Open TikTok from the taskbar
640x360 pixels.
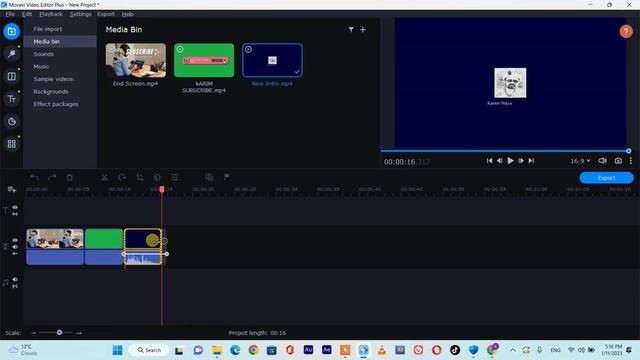[x=455, y=350]
